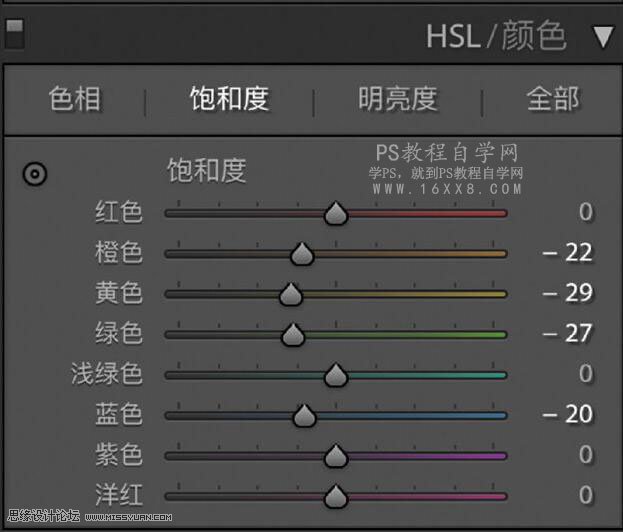Show the 全部 (All) tab
The image size is (623, 532).
point(552,99)
